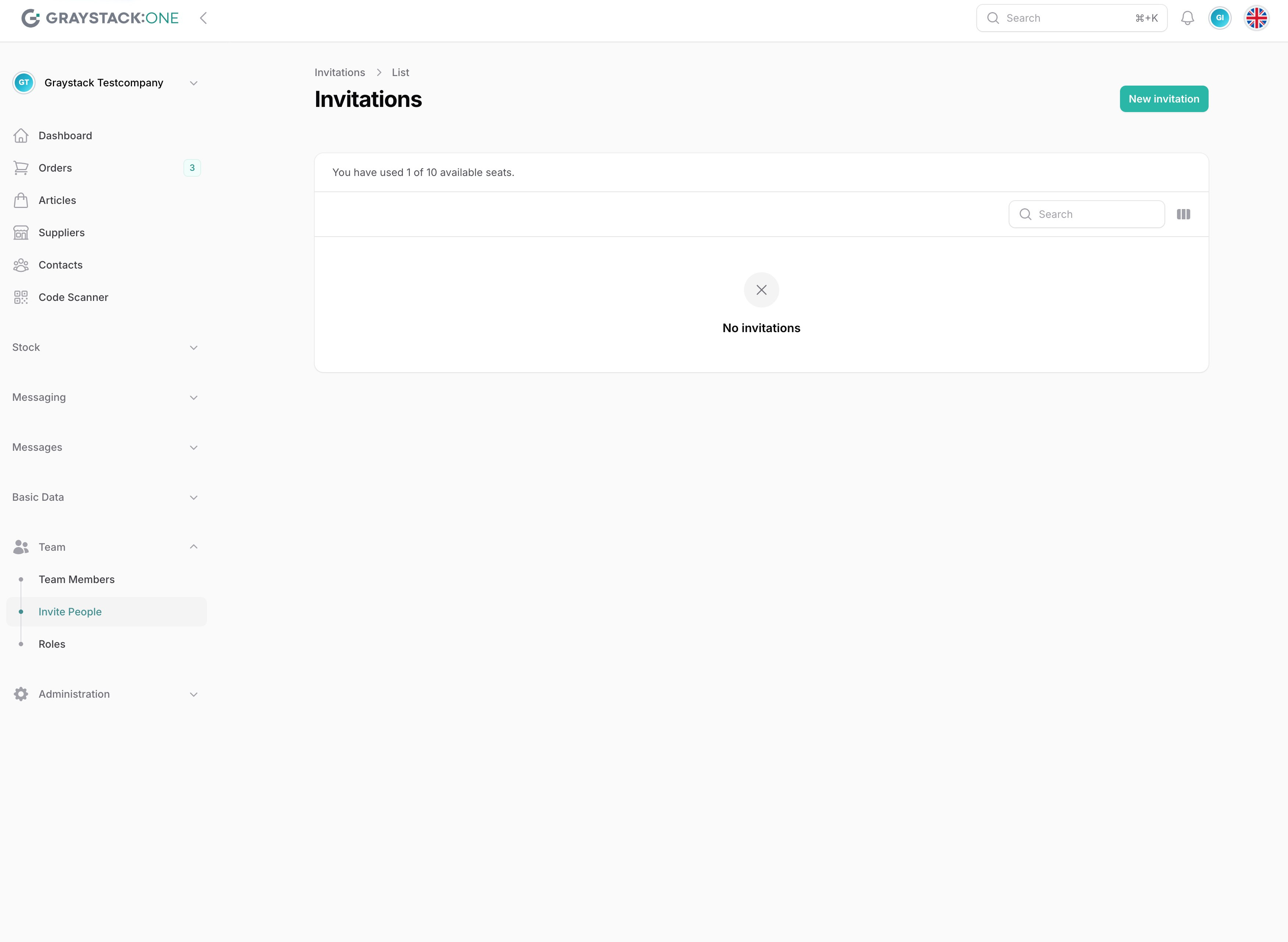Toggle table columns icon
The image size is (1288, 942).
pyautogui.click(x=1183, y=215)
